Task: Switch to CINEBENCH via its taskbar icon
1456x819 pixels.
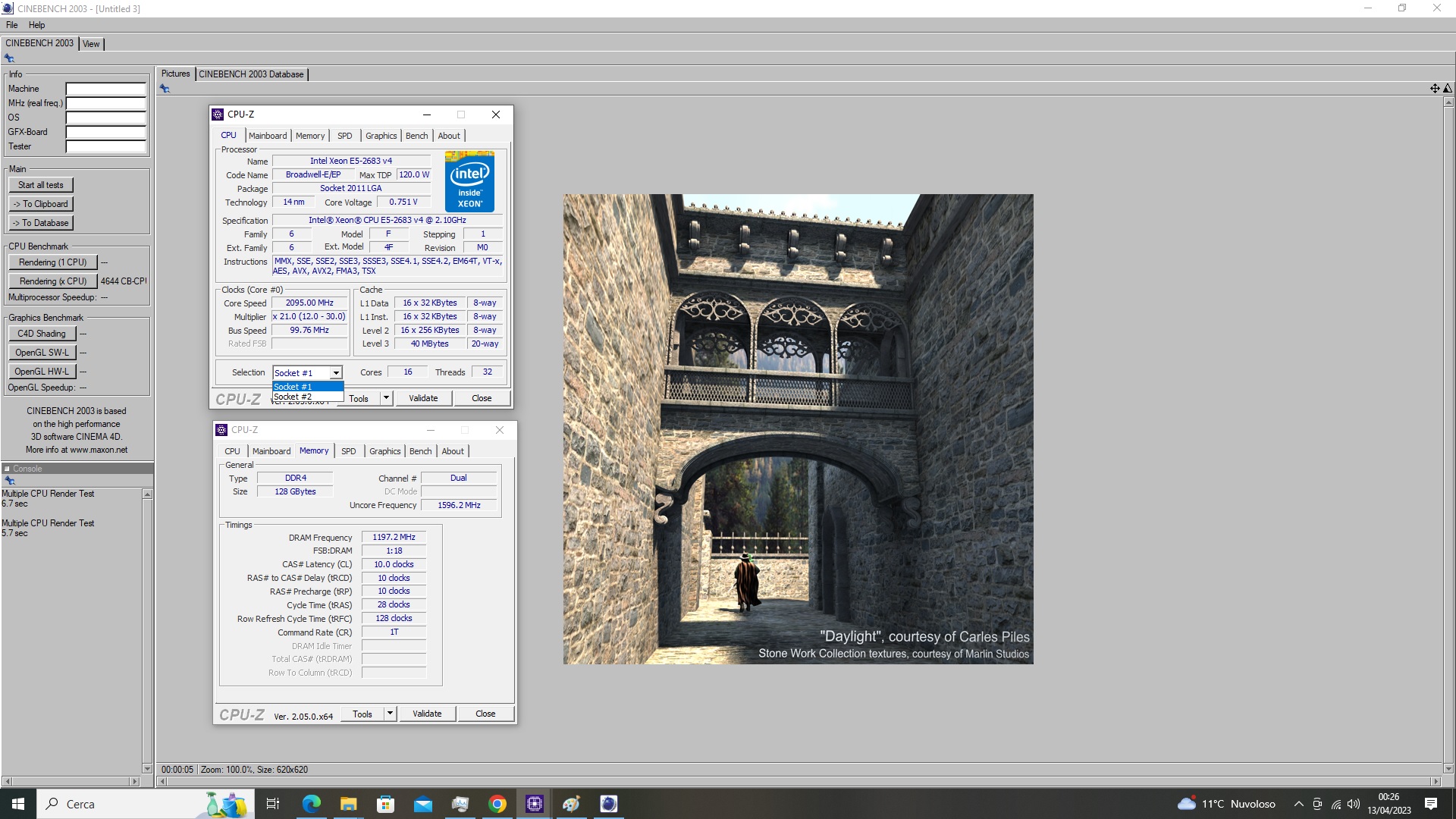Action: coord(608,804)
